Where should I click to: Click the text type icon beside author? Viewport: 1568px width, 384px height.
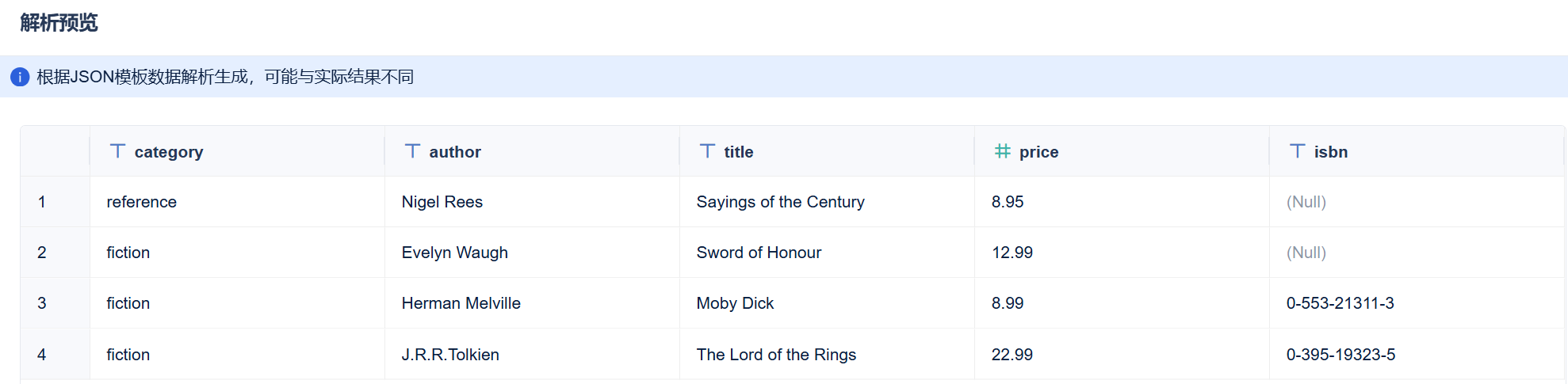tap(412, 150)
